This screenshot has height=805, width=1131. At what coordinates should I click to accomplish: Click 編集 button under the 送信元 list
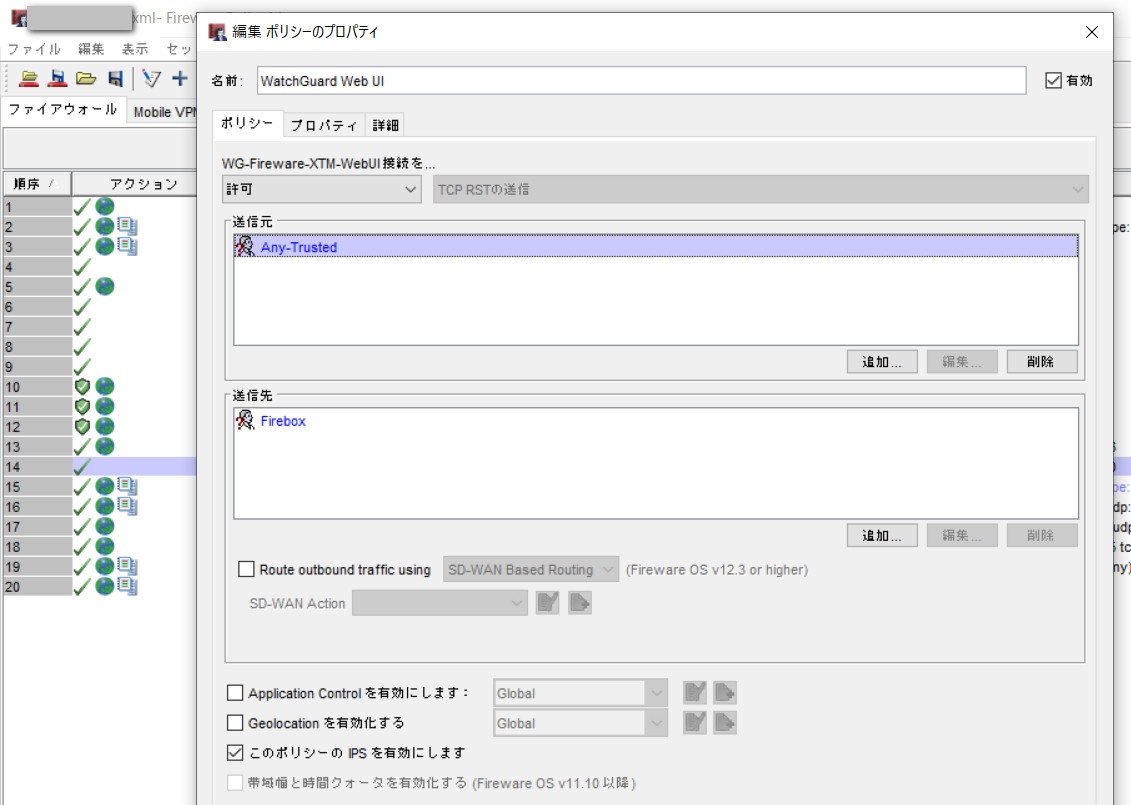(962, 361)
